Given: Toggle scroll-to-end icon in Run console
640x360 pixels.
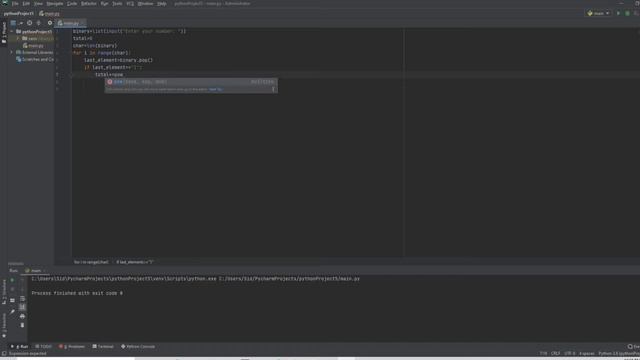Looking at the screenshot, I should [x=22, y=307].
